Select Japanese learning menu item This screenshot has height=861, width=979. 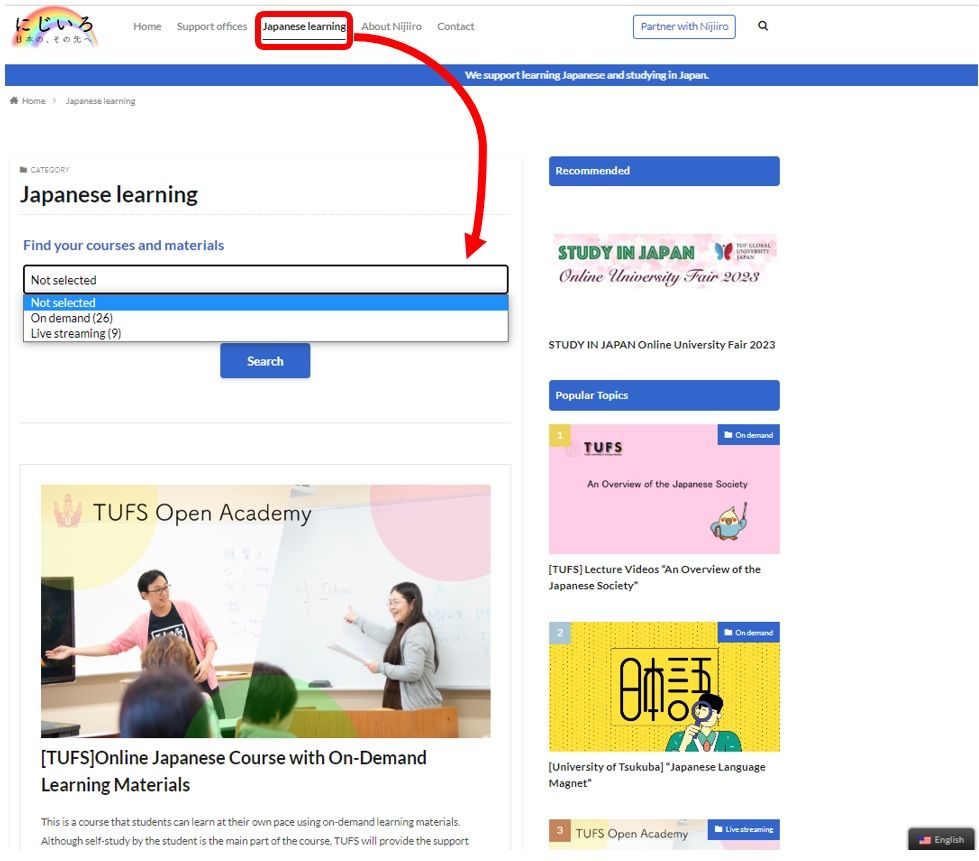(304, 26)
